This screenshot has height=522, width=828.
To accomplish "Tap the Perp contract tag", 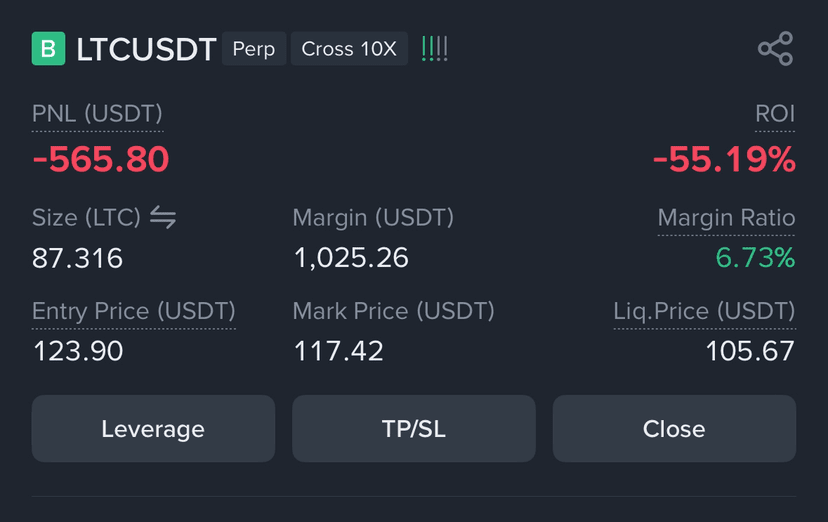I will pyautogui.click(x=254, y=49).
